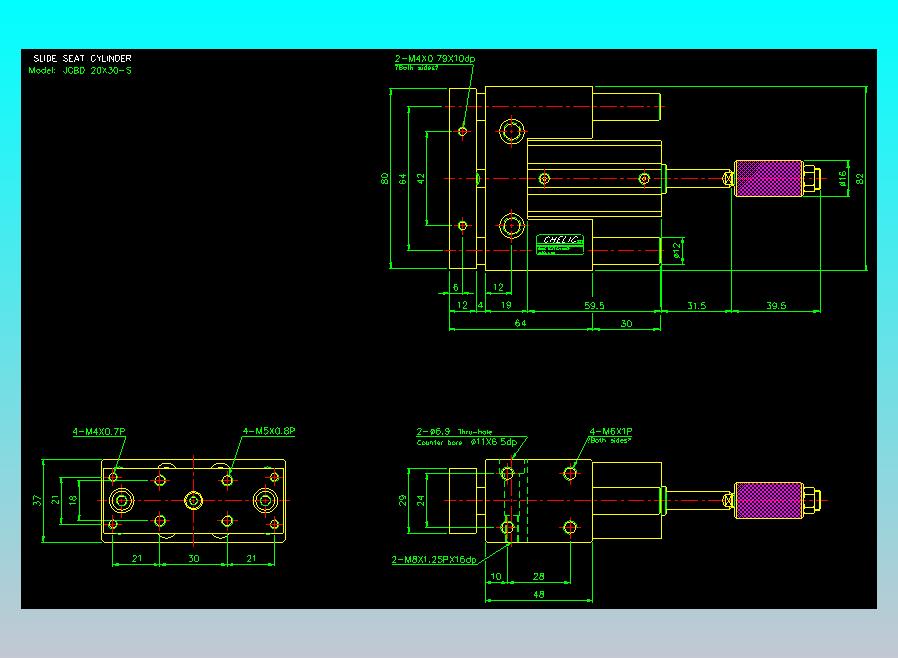Select the 39.5 length dimension

(x=776, y=305)
